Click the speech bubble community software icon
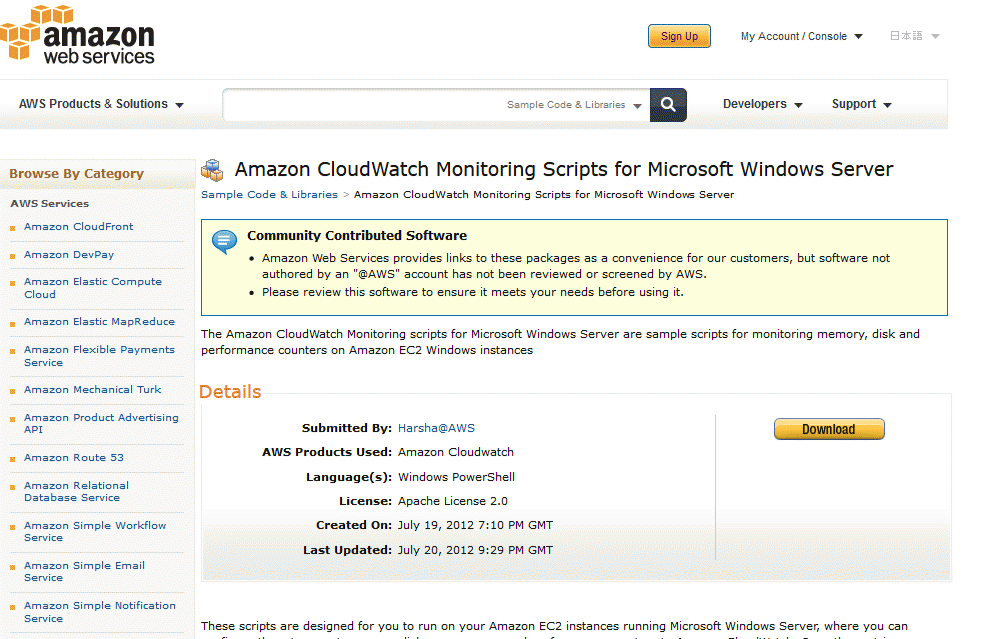Image resolution: width=981 pixels, height=639 pixels. 224,241
